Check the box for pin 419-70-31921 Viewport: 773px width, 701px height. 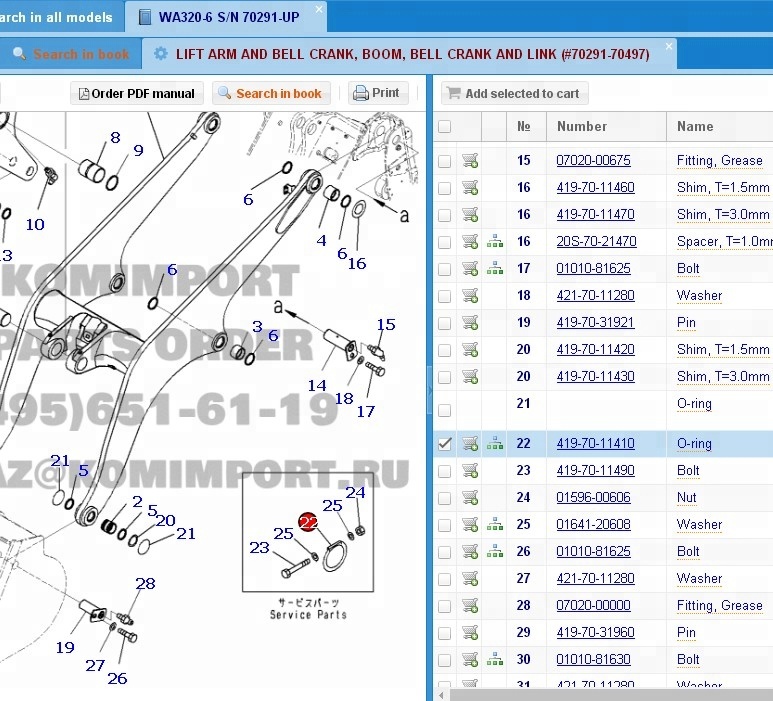tap(444, 323)
